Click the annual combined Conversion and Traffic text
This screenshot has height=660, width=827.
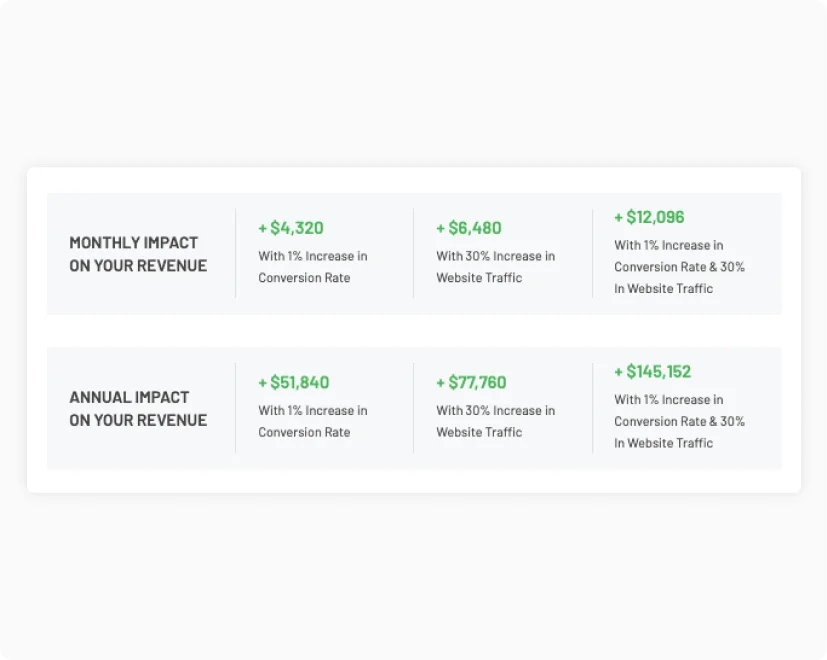click(x=678, y=421)
